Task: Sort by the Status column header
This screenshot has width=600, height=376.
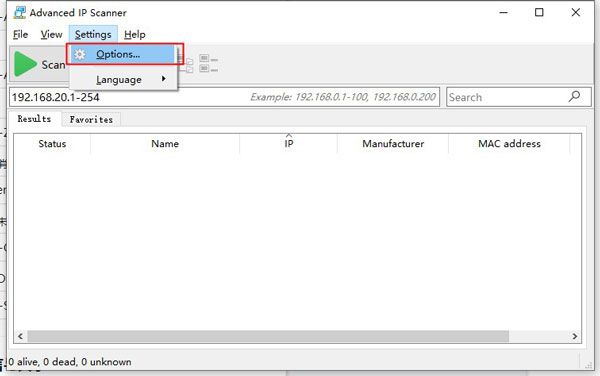Action: pyautogui.click(x=52, y=144)
